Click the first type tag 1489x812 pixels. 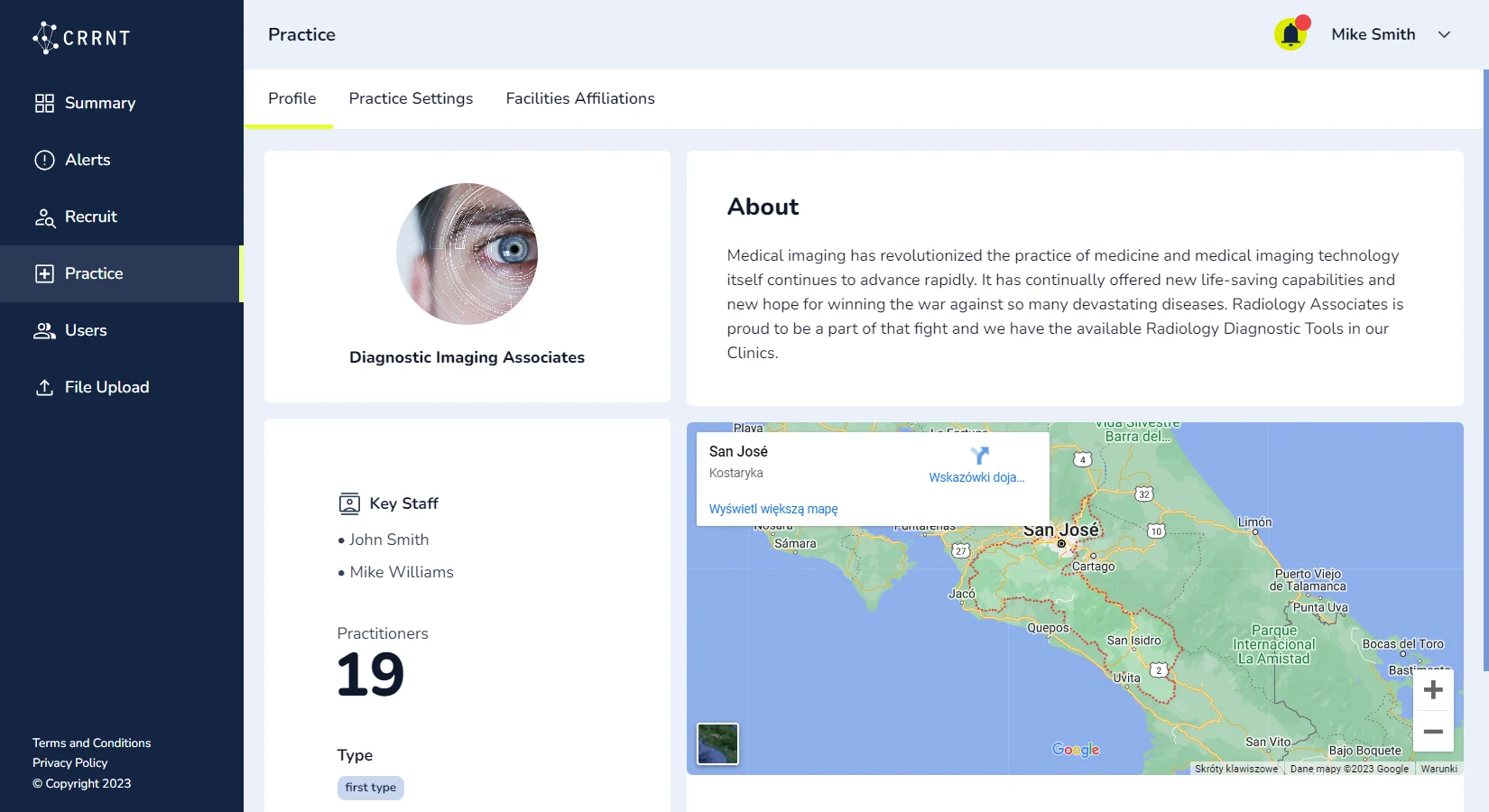[370, 788]
